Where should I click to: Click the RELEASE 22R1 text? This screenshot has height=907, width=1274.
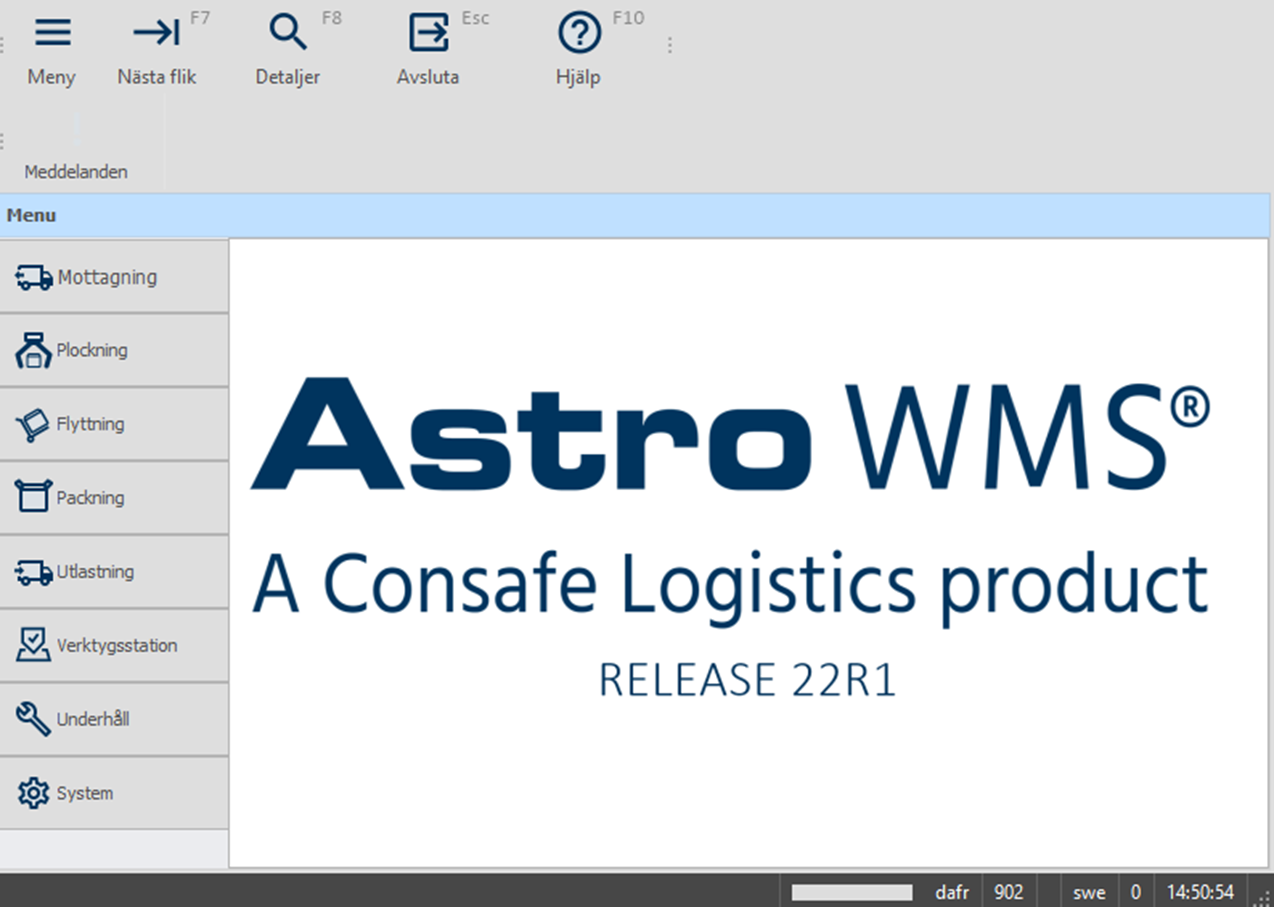(747, 680)
